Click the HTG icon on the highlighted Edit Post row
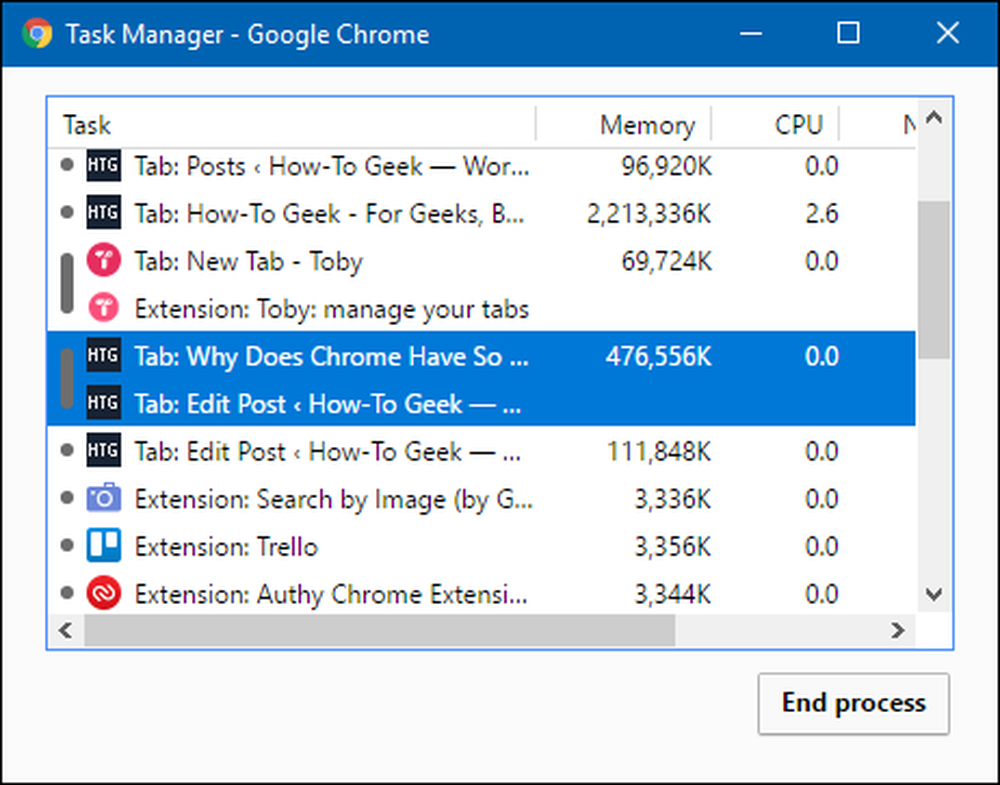 click(x=103, y=404)
